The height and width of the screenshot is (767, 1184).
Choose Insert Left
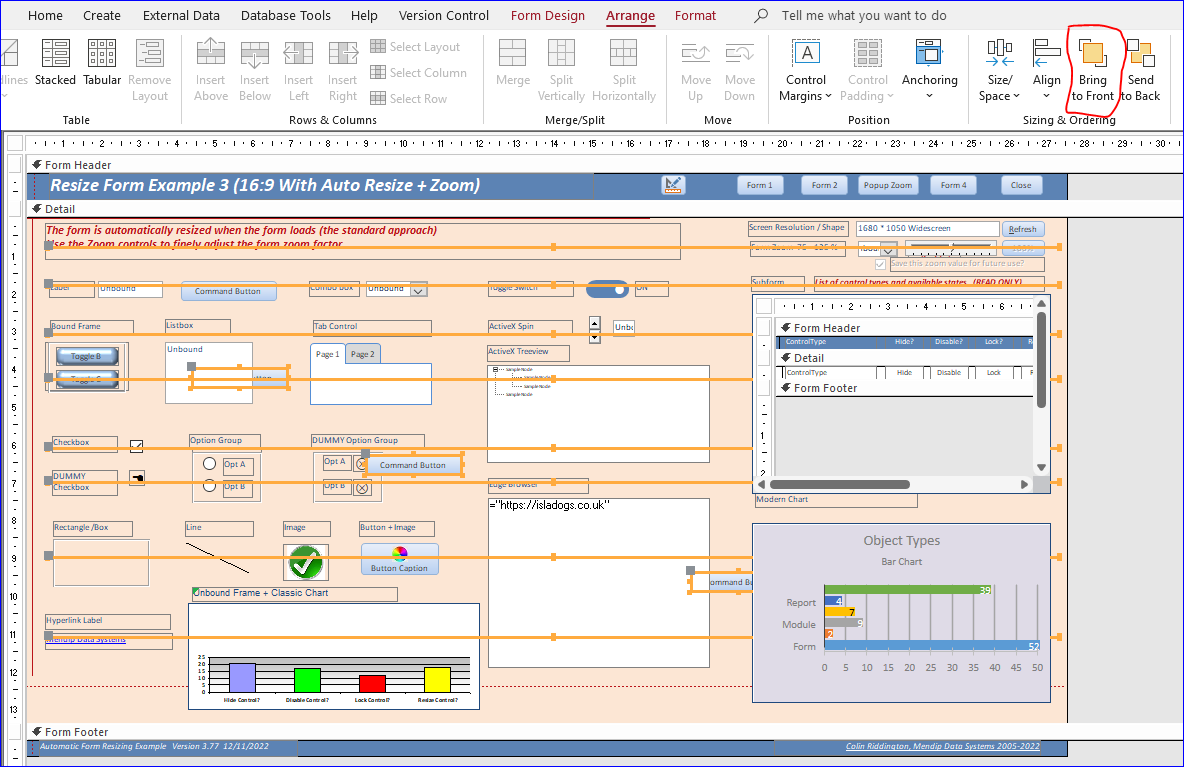coord(298,70)
